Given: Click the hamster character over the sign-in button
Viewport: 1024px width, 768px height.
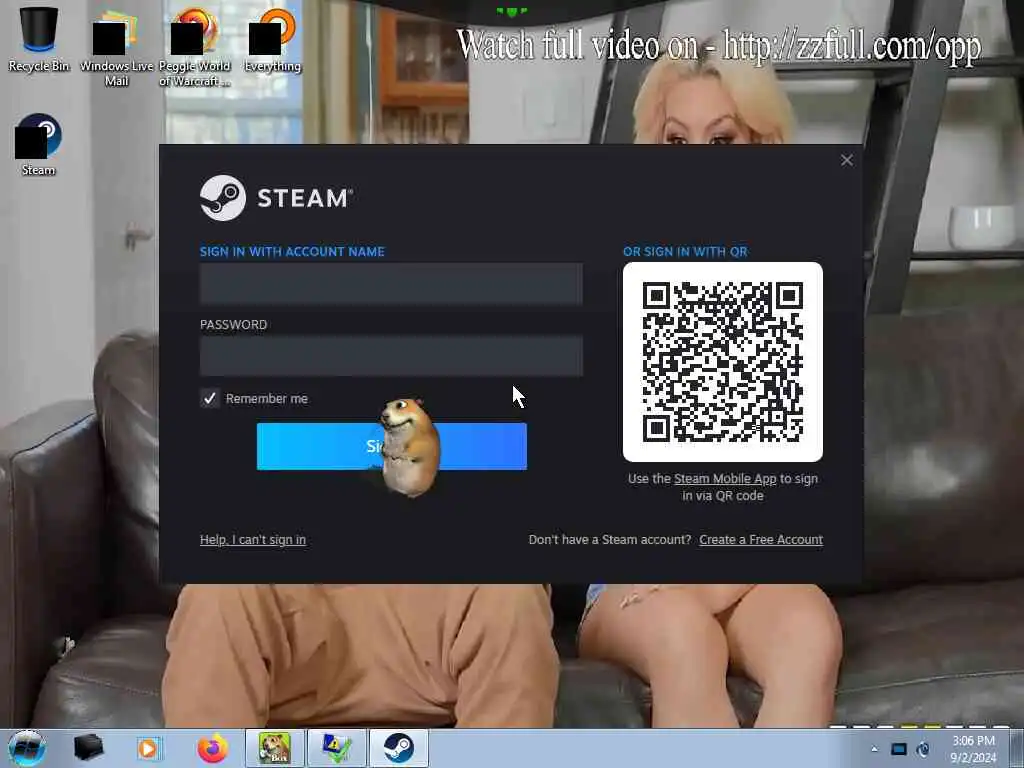Looking at the screenshot, I should (409, 447).
